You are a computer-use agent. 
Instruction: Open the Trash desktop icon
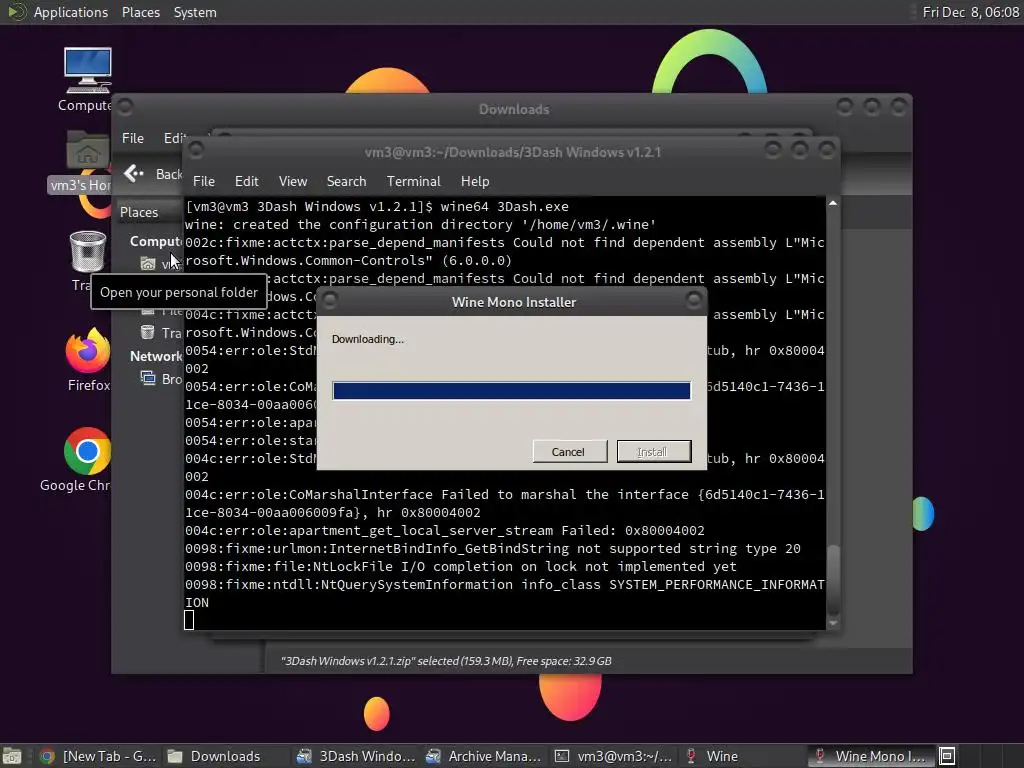pyautogui.click(x=88, y=251)
